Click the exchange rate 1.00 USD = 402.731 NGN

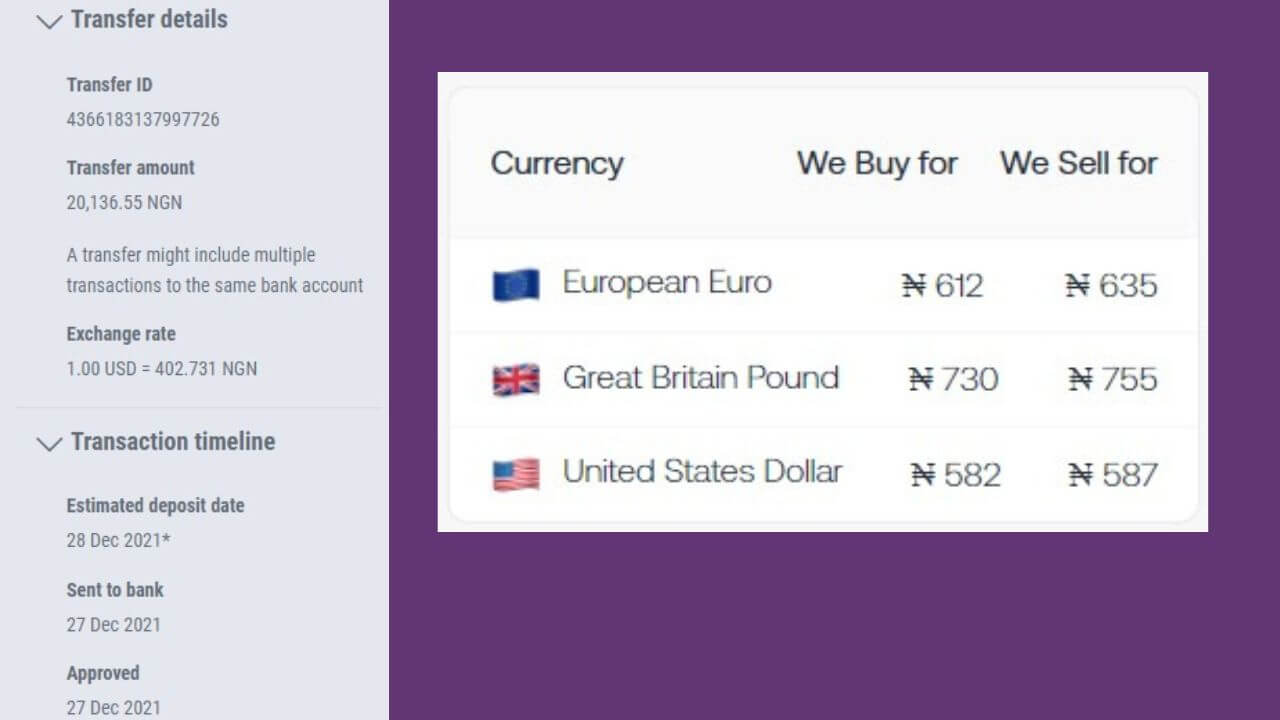coord(162,368)
